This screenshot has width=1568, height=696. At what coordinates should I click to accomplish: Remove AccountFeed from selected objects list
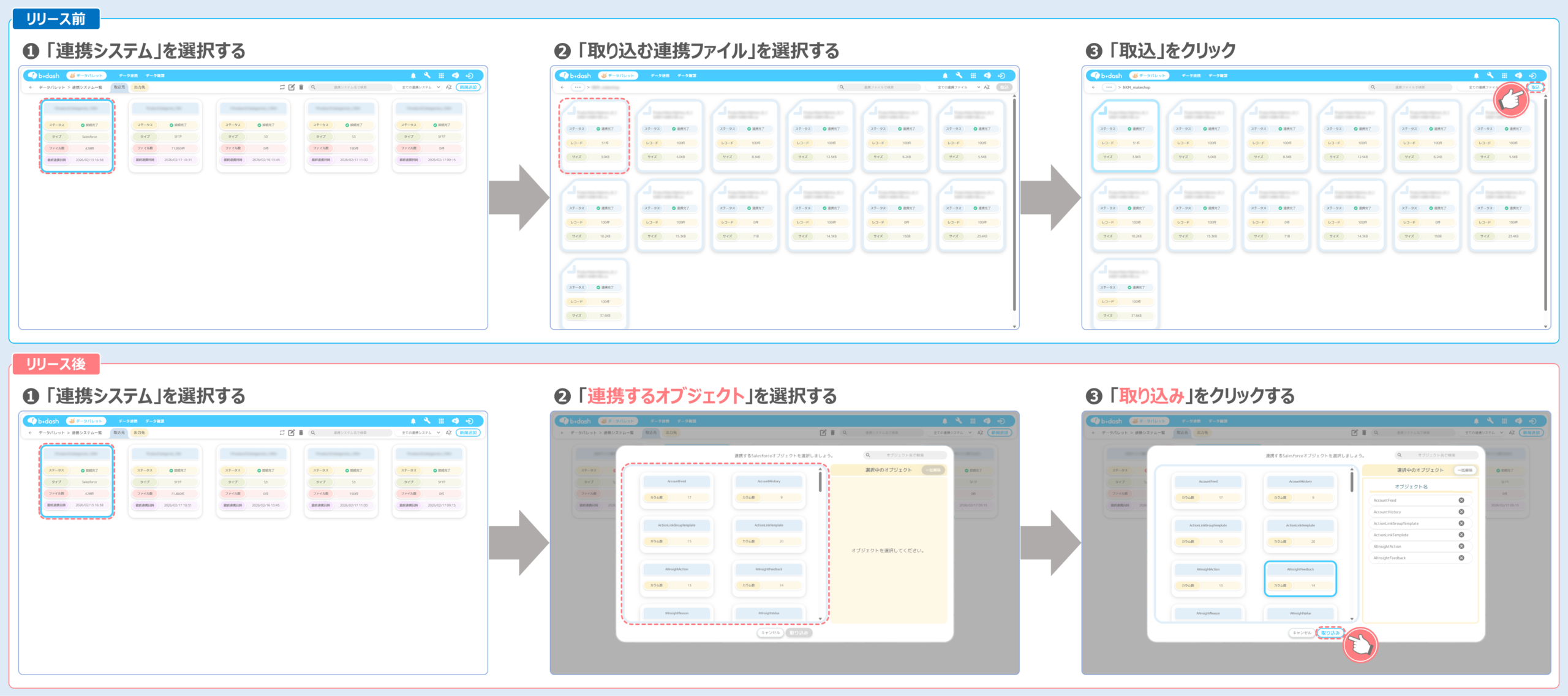1461,501
